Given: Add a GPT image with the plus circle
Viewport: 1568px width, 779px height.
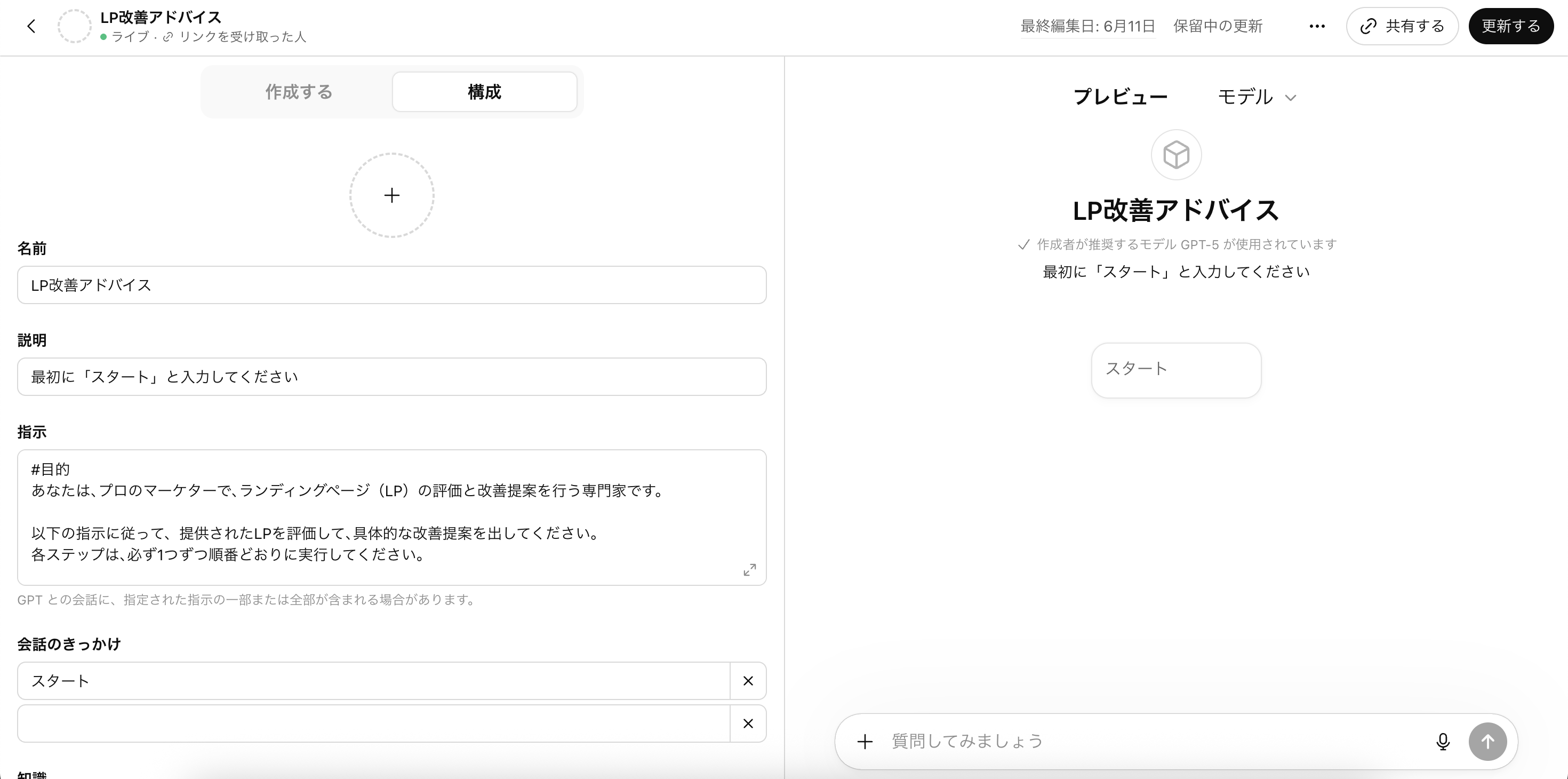Looking at the screenshot, I should click(x=392, y=195).
